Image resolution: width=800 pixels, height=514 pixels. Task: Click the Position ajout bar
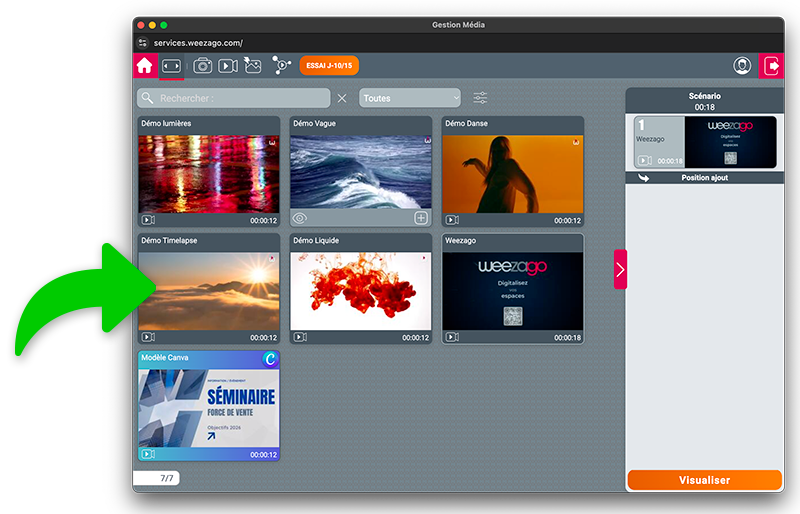pos(704,178)
